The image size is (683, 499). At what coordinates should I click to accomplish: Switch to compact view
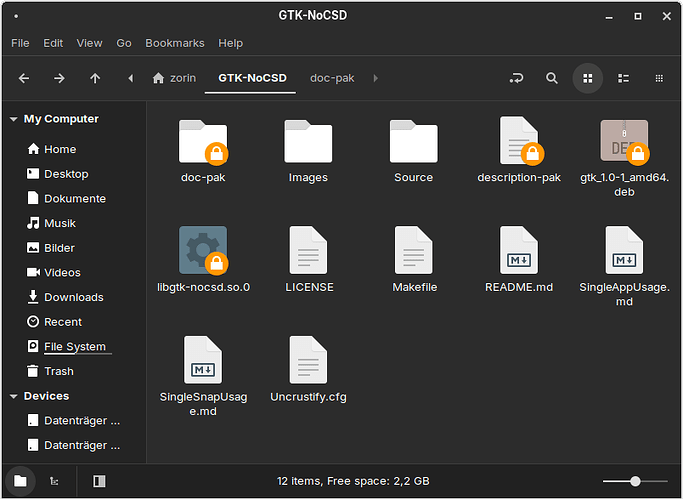point(659,78)
